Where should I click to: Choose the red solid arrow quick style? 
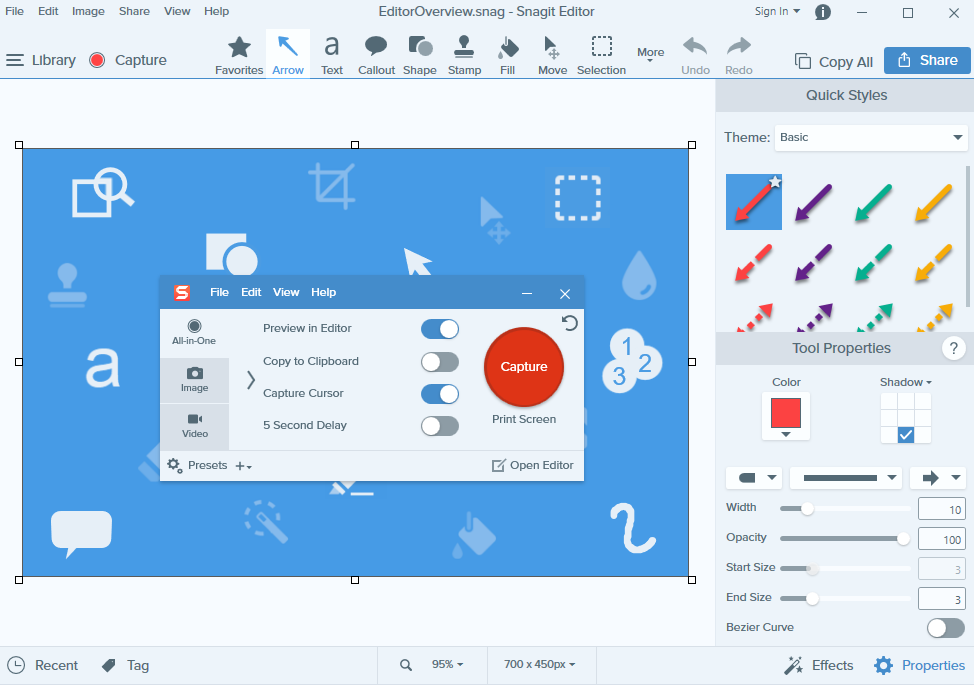click(x=753, y=202)
